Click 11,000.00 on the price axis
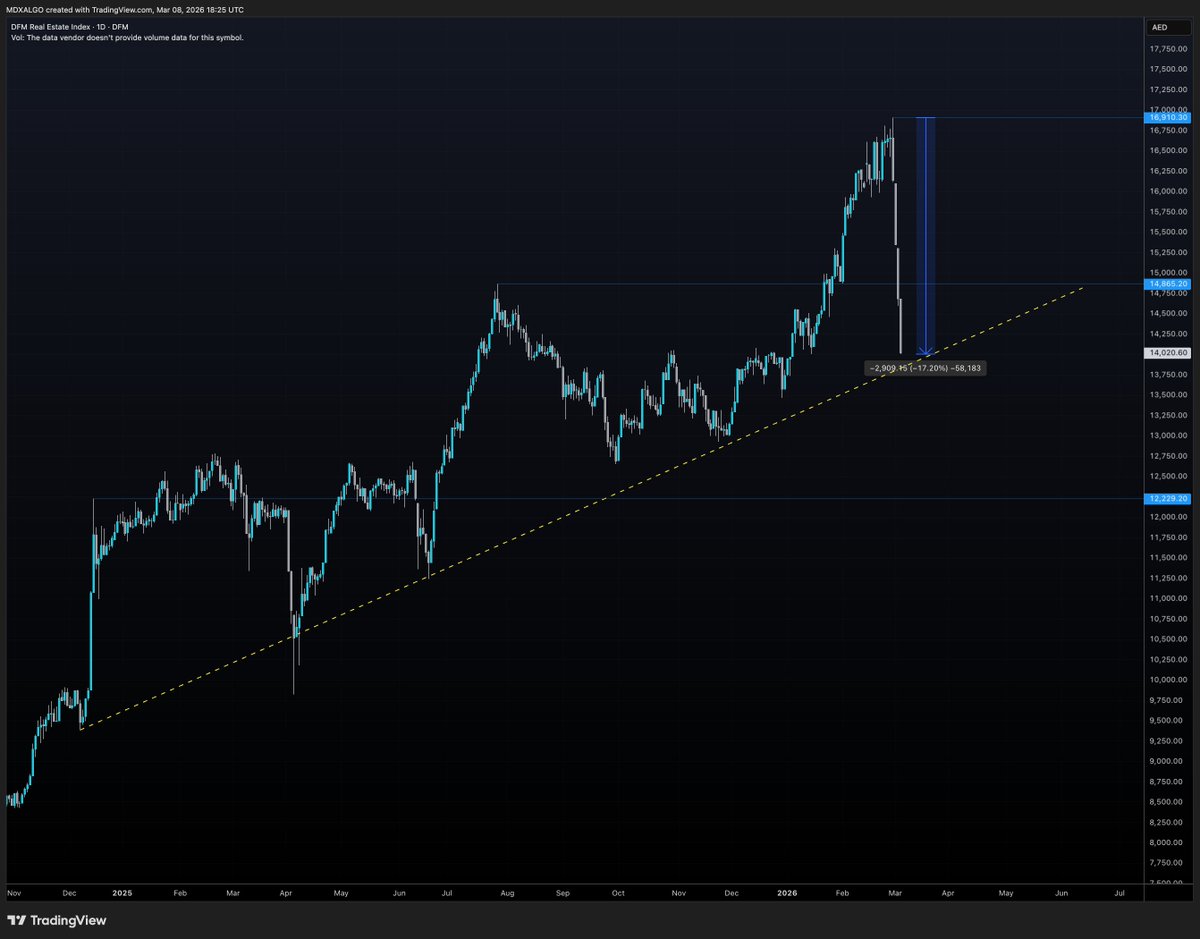1200x939 pixels. click(x=1168, y=598)
